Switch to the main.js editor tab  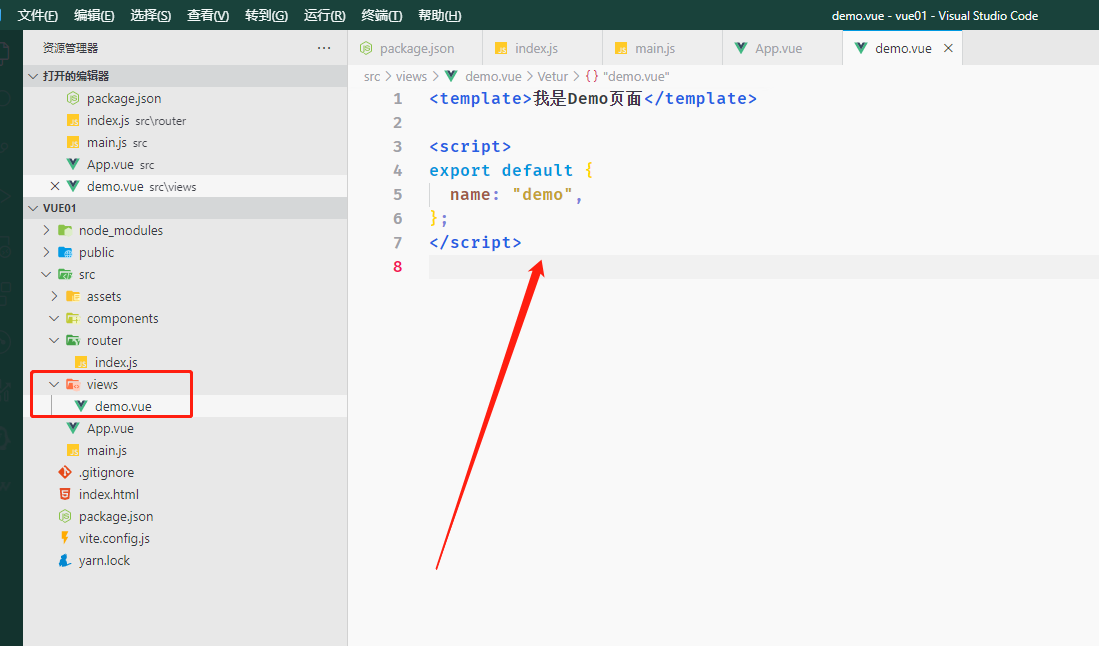(x=662, y=48)
